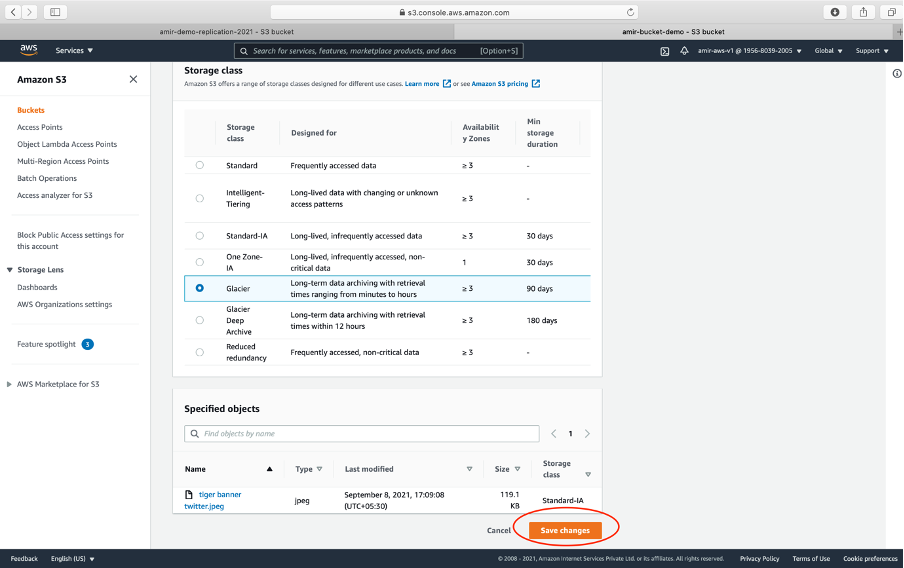Screen dimensions: 904x568
Task: Select the Glacier storage class radio
Action: click(x=199, y=288)
